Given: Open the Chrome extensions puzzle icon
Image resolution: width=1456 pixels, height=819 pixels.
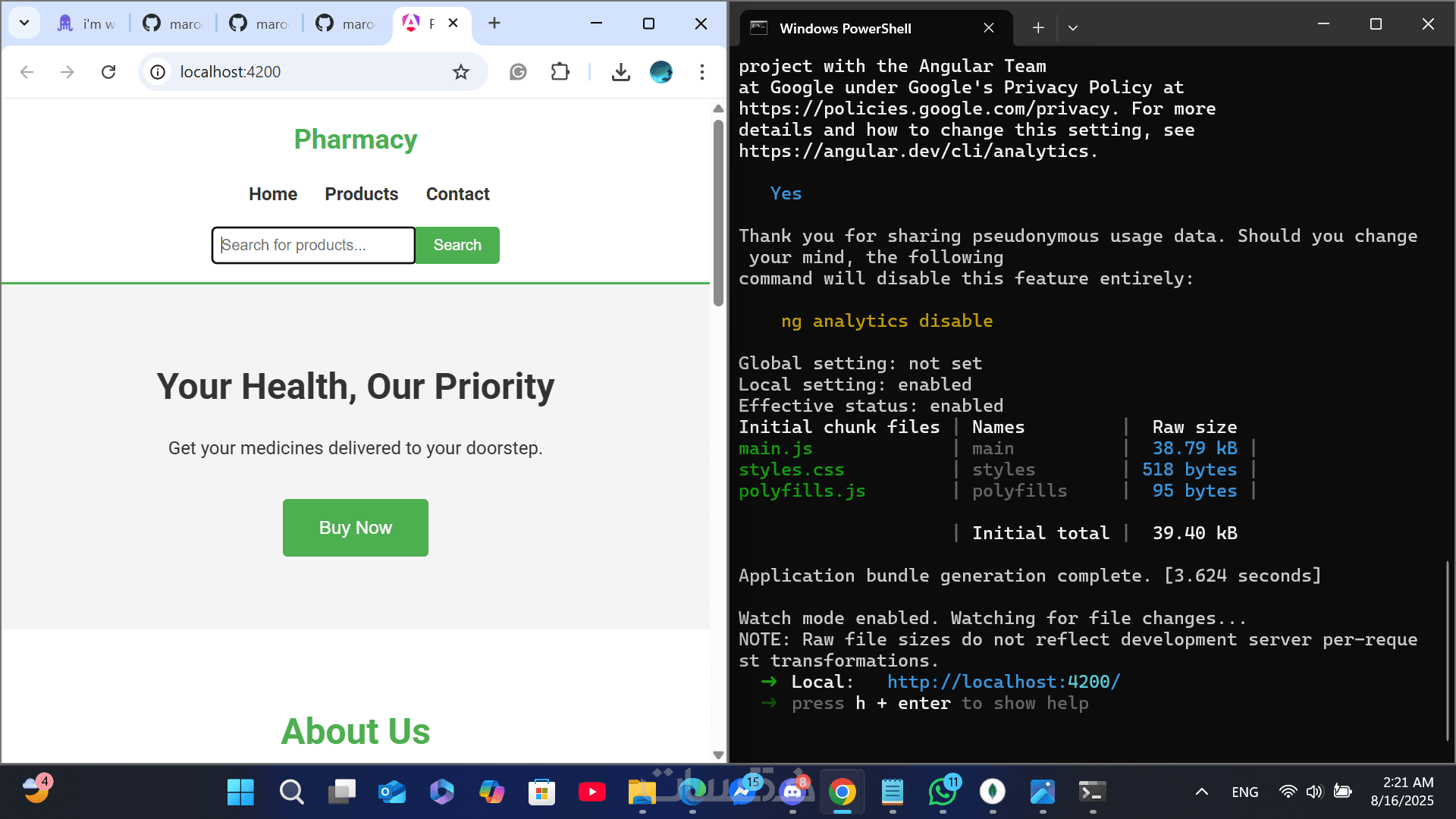Looking at the screenshot, I should click(560, 72).
